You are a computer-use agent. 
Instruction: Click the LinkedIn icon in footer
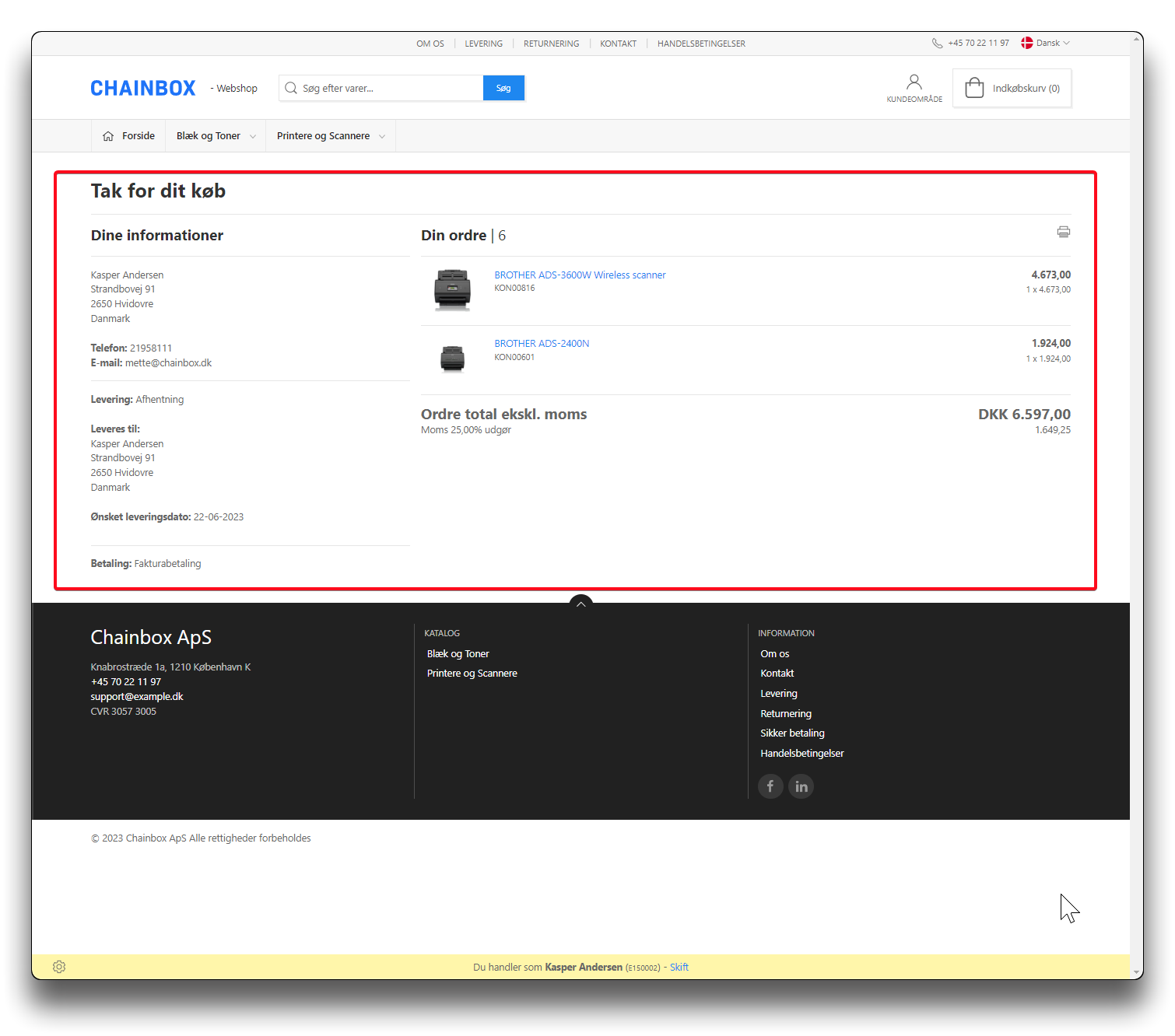(x=801, y=786)
